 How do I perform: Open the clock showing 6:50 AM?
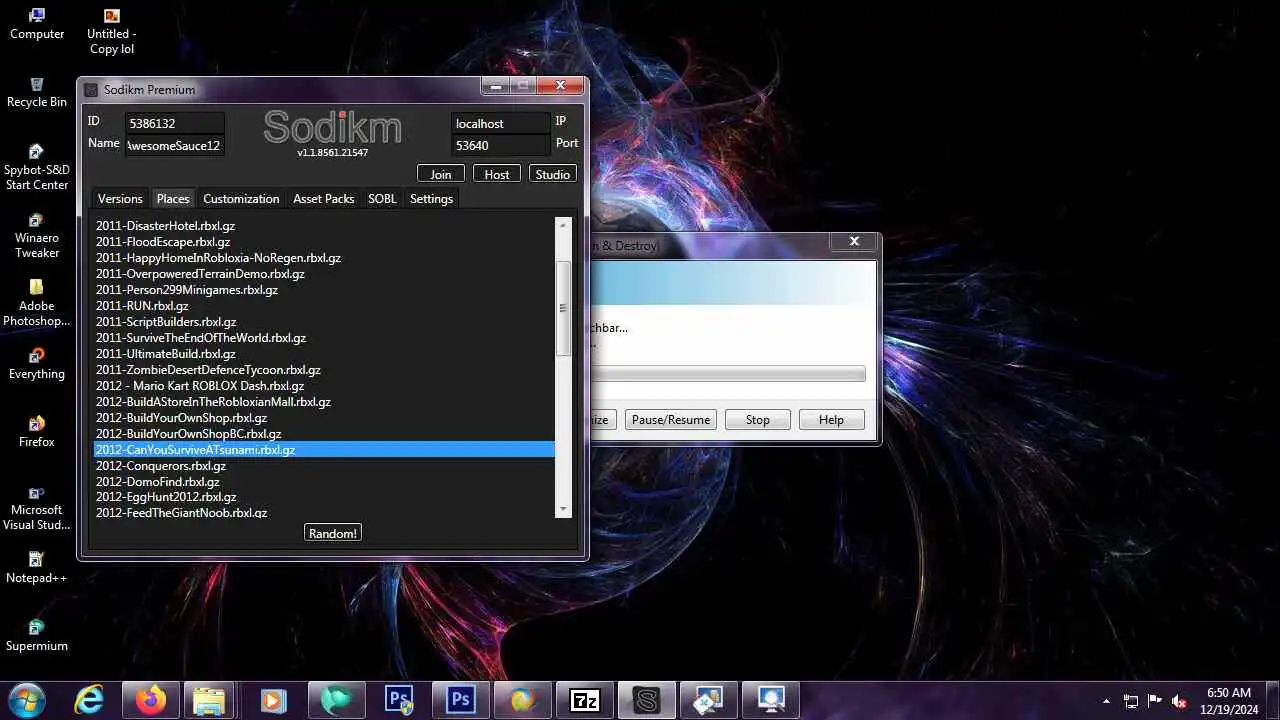pyautogui.click(x=1229, y=700)
